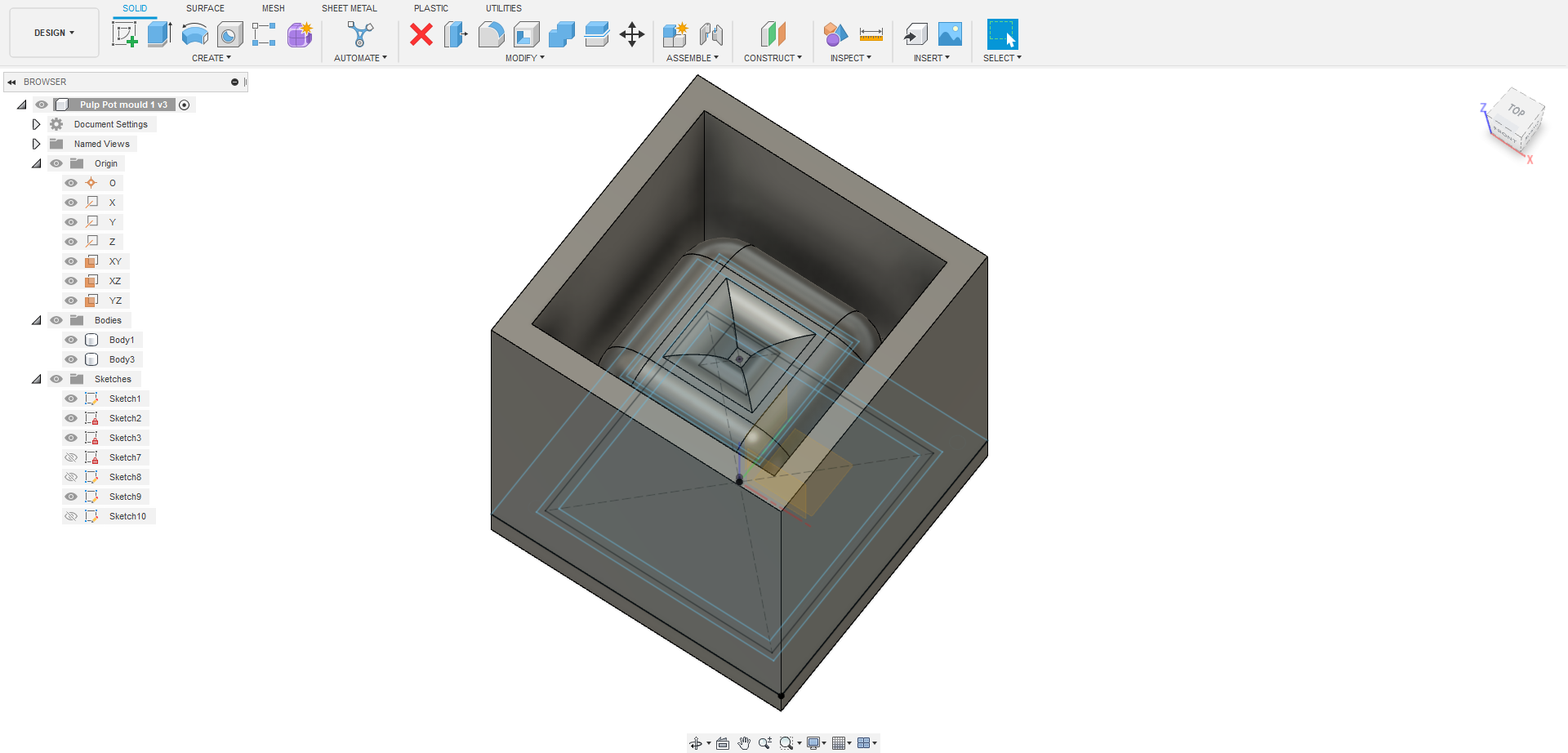The height and width of the screenshot is (753, 1568).
Task: Start the Automated Modeling tool
Action: [x=360, y=34]
